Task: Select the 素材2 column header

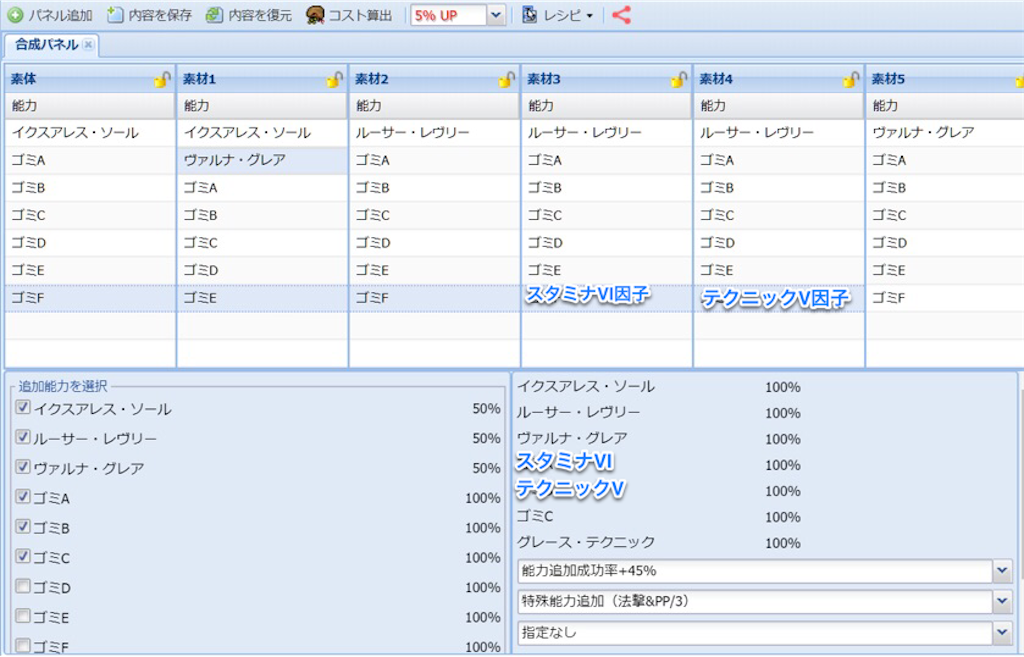Action: coord(435,79)
